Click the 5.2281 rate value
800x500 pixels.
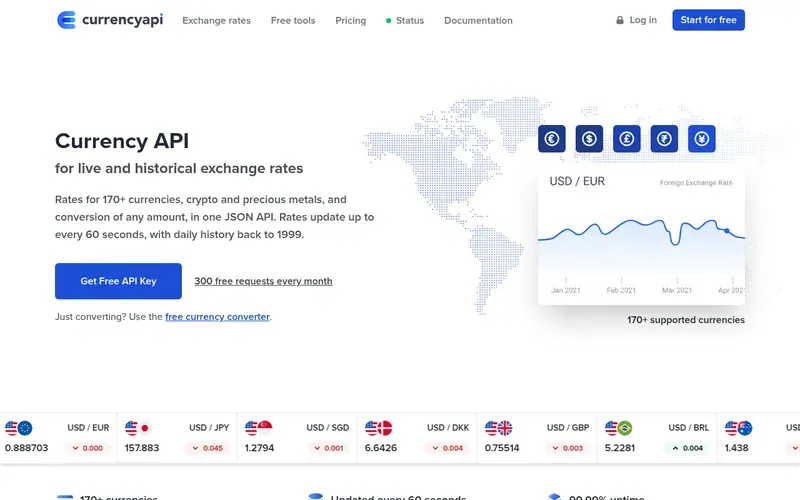620,448
